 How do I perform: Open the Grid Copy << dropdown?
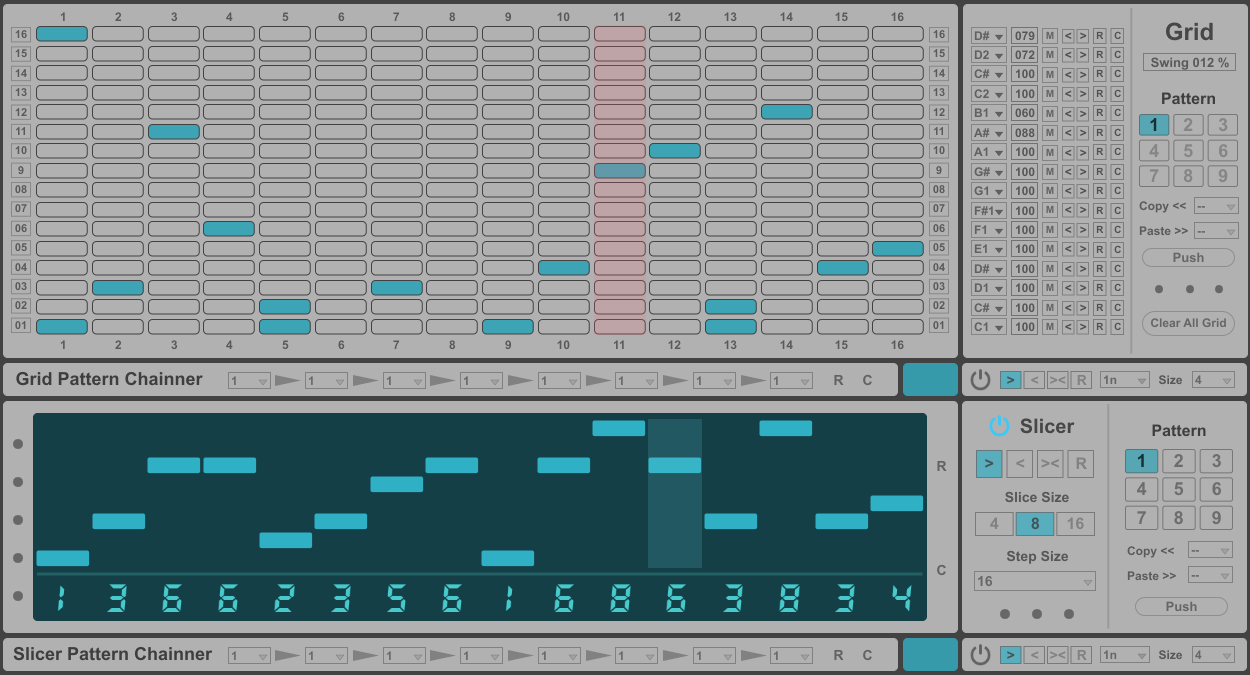pos(1216,206)
